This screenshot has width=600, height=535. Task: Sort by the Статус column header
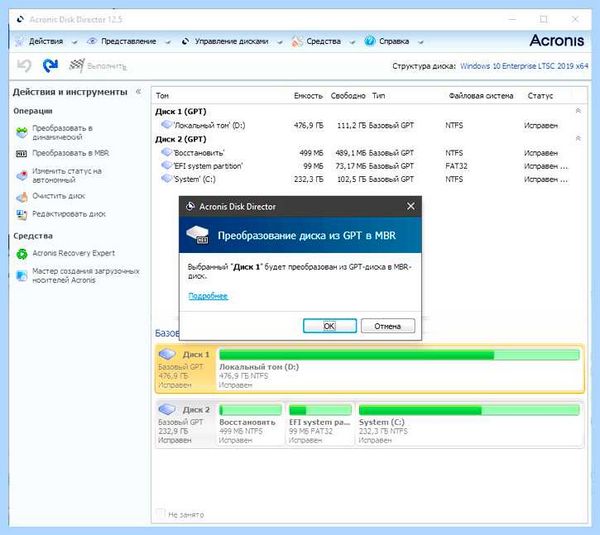[540, 96]
